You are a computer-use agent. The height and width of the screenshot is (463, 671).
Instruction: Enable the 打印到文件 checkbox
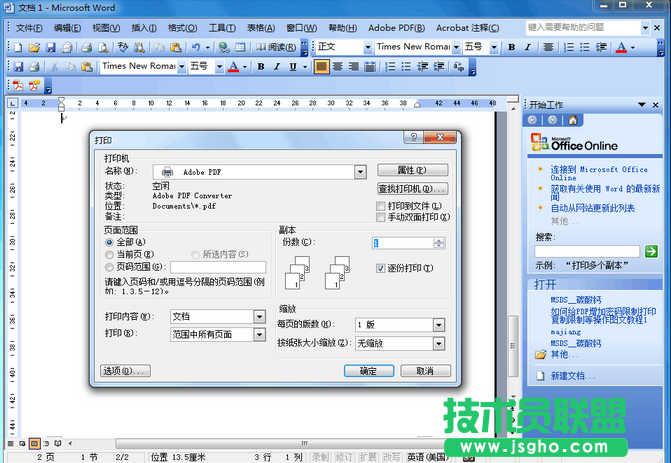click(x=380, y=206)
